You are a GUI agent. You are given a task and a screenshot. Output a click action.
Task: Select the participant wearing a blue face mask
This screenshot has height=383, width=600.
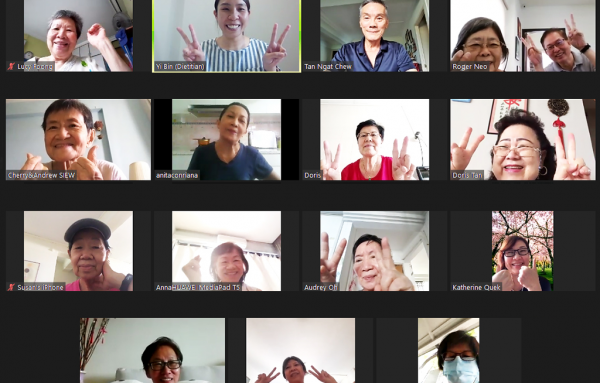[x=448, y=350]
